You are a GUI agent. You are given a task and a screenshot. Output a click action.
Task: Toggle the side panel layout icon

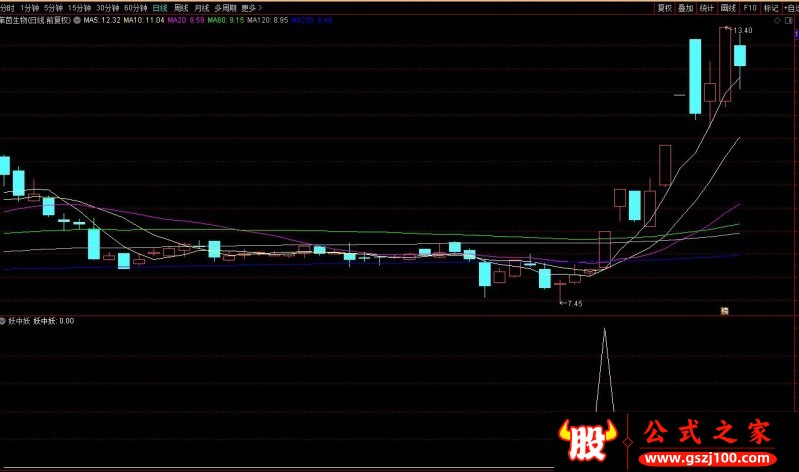coord(790,20)
